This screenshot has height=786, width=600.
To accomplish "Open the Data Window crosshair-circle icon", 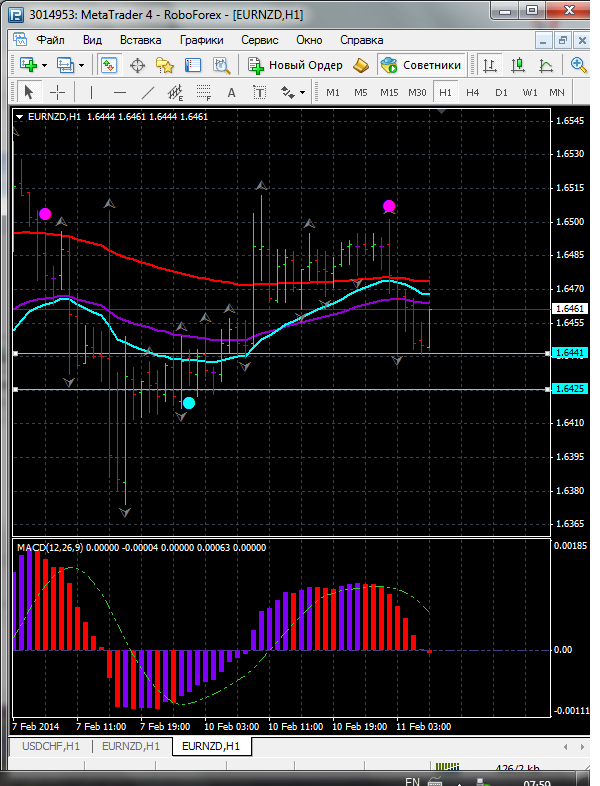I will [x=137, y=65].
